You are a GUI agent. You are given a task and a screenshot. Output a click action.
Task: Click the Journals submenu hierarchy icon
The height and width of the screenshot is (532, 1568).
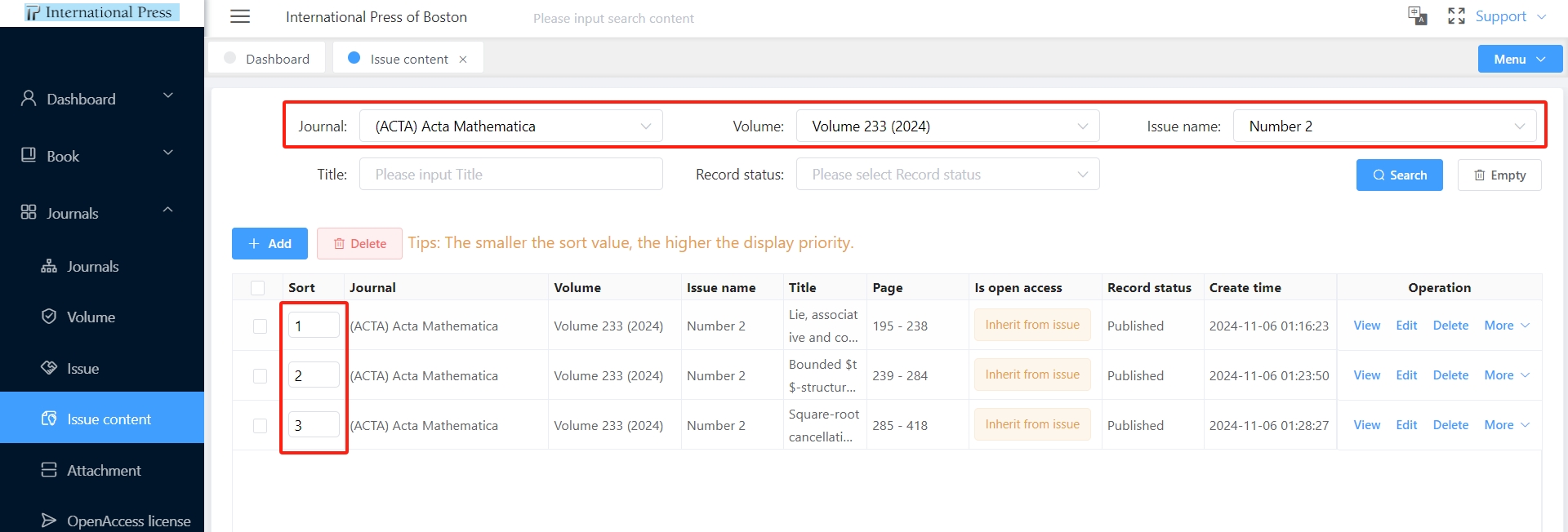pos(49,266)
